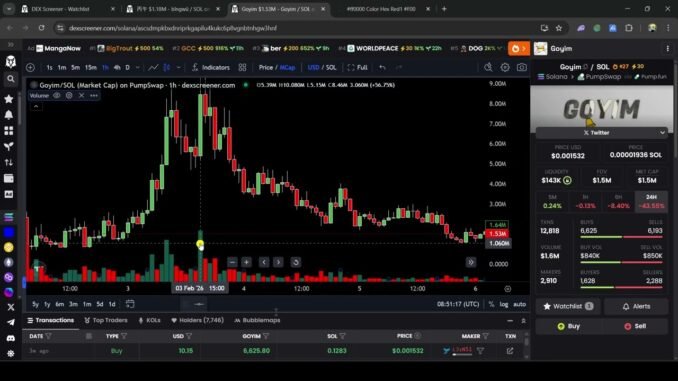This screenshot has width=678, height=381.
Task: Toggle auto scale on chart
Action: tap(520, 304)
